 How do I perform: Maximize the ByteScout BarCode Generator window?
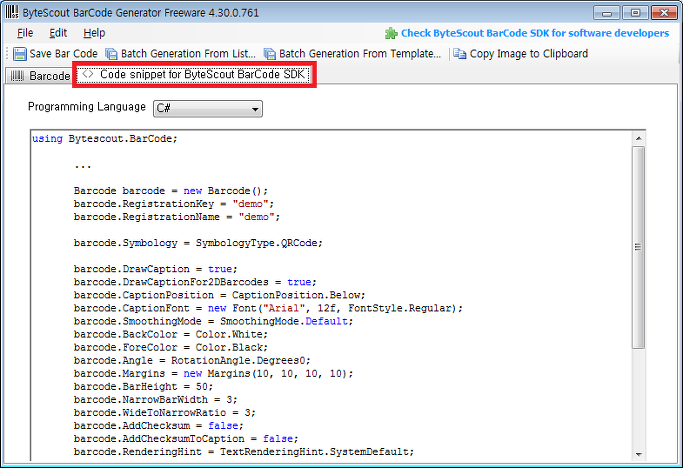click(x=635, y=13)
